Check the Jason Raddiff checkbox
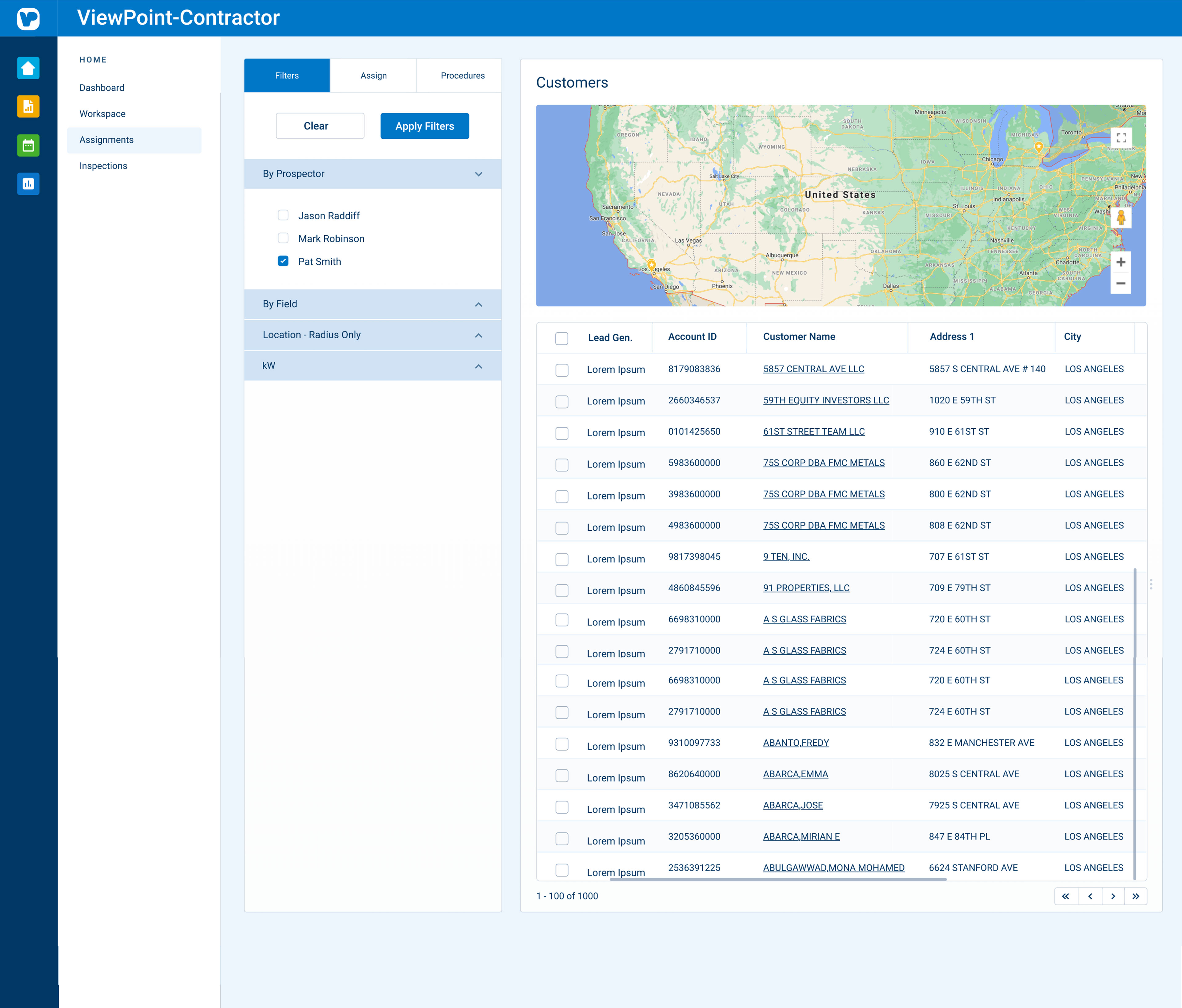This screenshot has height=1008, width=1182. (283, 215)
